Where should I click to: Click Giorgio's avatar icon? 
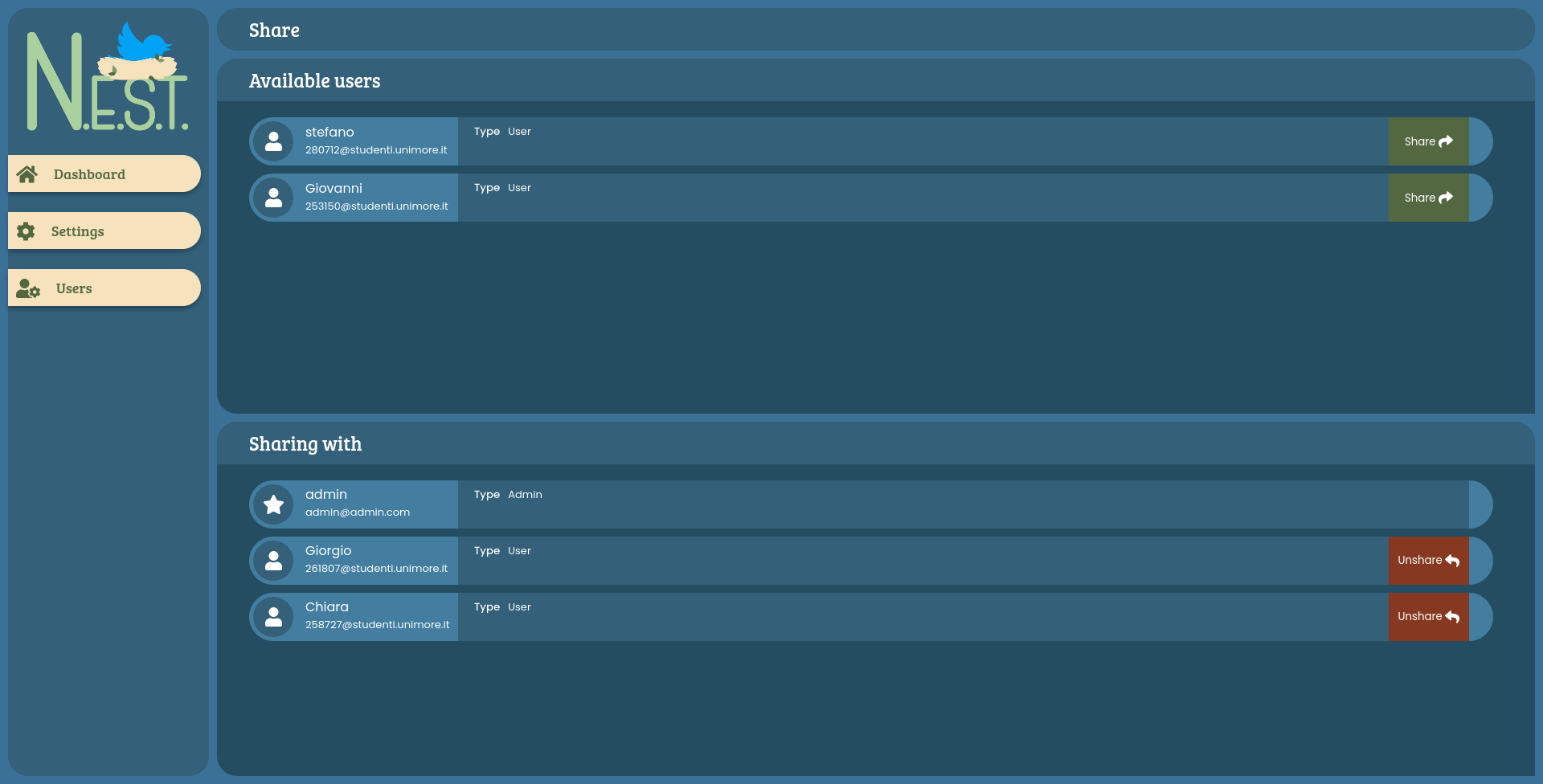click(273, 560)
